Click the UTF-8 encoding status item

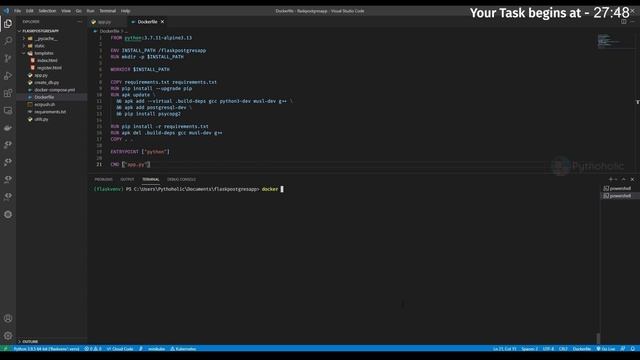(x=548, y=349)
